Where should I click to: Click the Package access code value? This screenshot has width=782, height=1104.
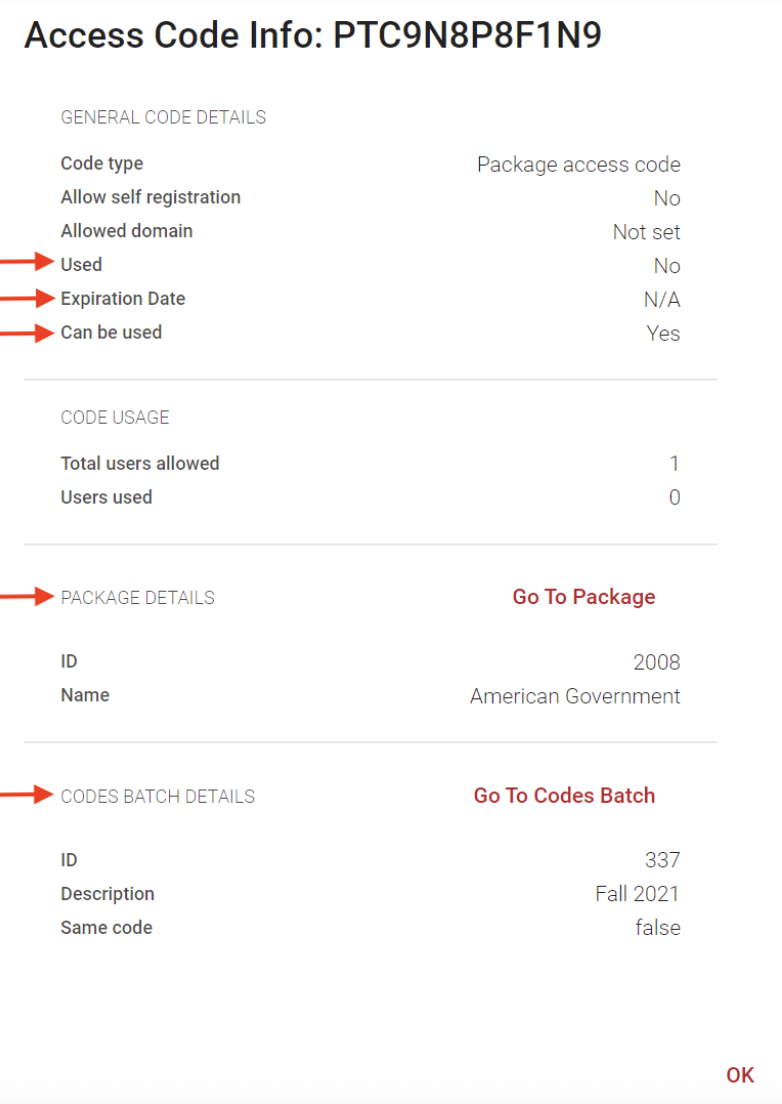[x=579, y=165]
